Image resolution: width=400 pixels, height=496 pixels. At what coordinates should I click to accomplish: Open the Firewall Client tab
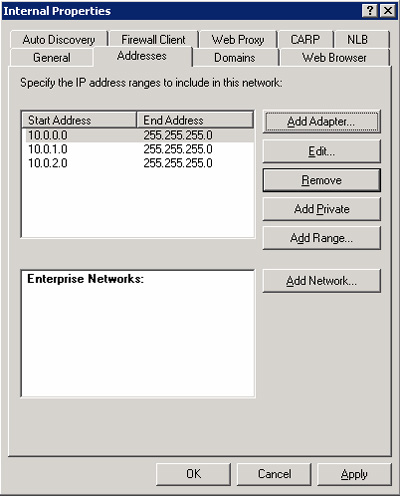[x=153, y=40]
